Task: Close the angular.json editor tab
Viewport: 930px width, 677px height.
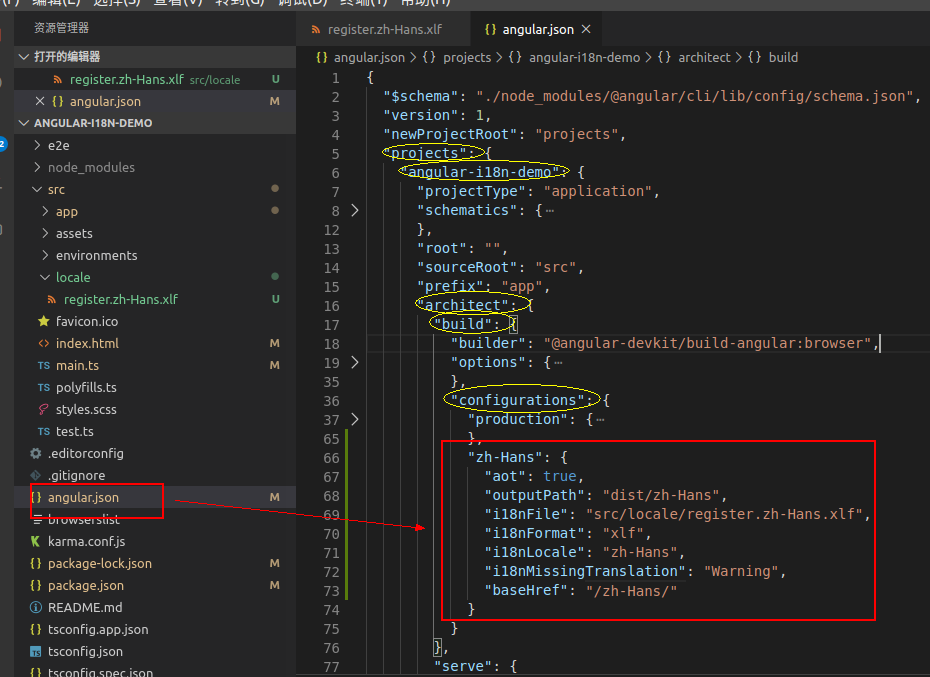Action: 586,30
